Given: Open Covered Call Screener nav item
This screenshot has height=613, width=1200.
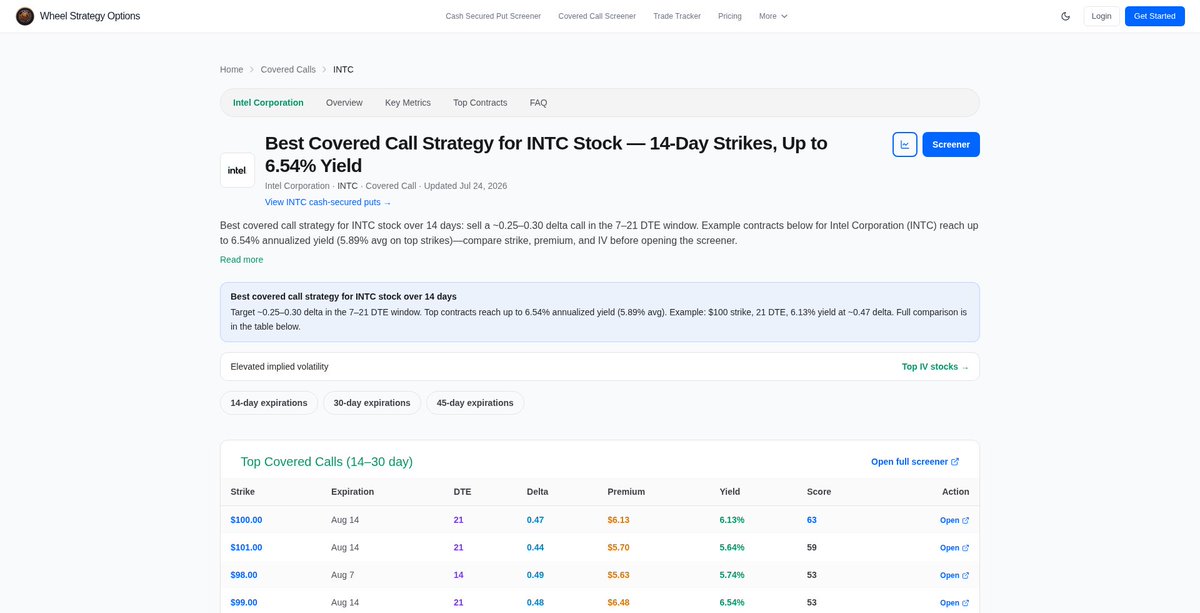Looking at the screenshot, I should click(x=597, y=16).
